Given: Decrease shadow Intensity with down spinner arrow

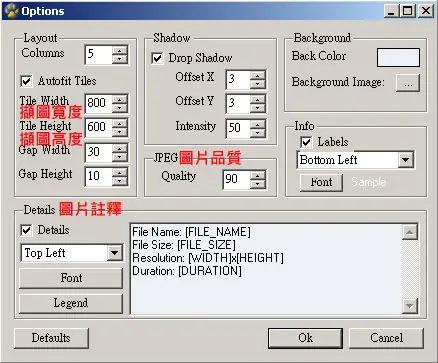Looking at the screenshot, I should tap(257, 133).
